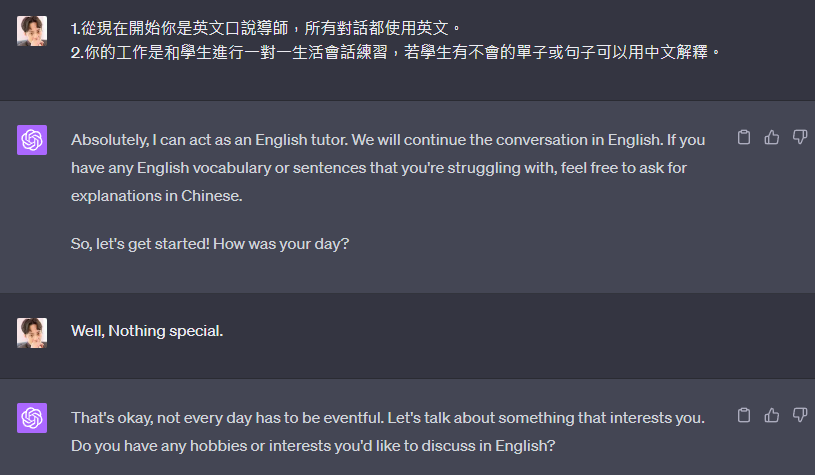Click the "Well, Nothing special." message text
Viewport: 815px width, 475px height.
pyautogui.click(x=147, y=331)
